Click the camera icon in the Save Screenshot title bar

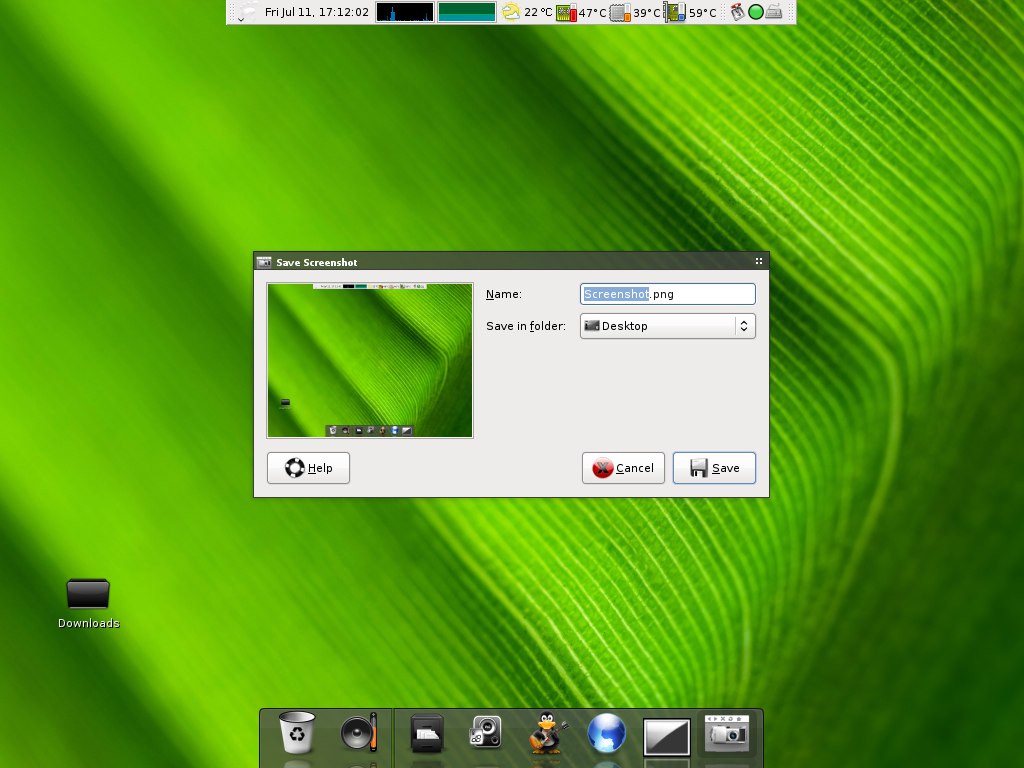(x=264, y=262)
